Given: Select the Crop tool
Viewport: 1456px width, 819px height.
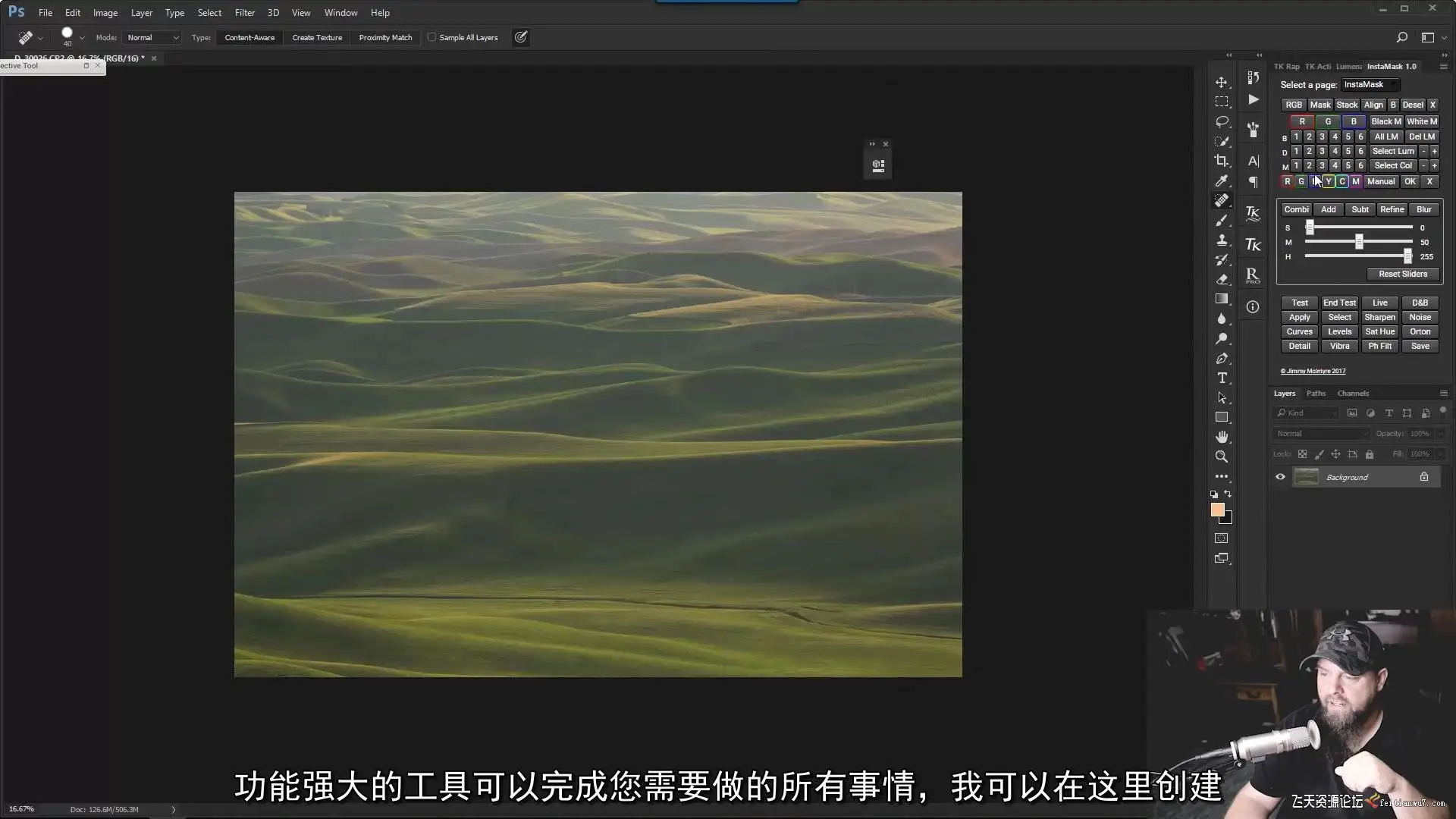Looking at the screenshot, I should tap(1221, 161).
